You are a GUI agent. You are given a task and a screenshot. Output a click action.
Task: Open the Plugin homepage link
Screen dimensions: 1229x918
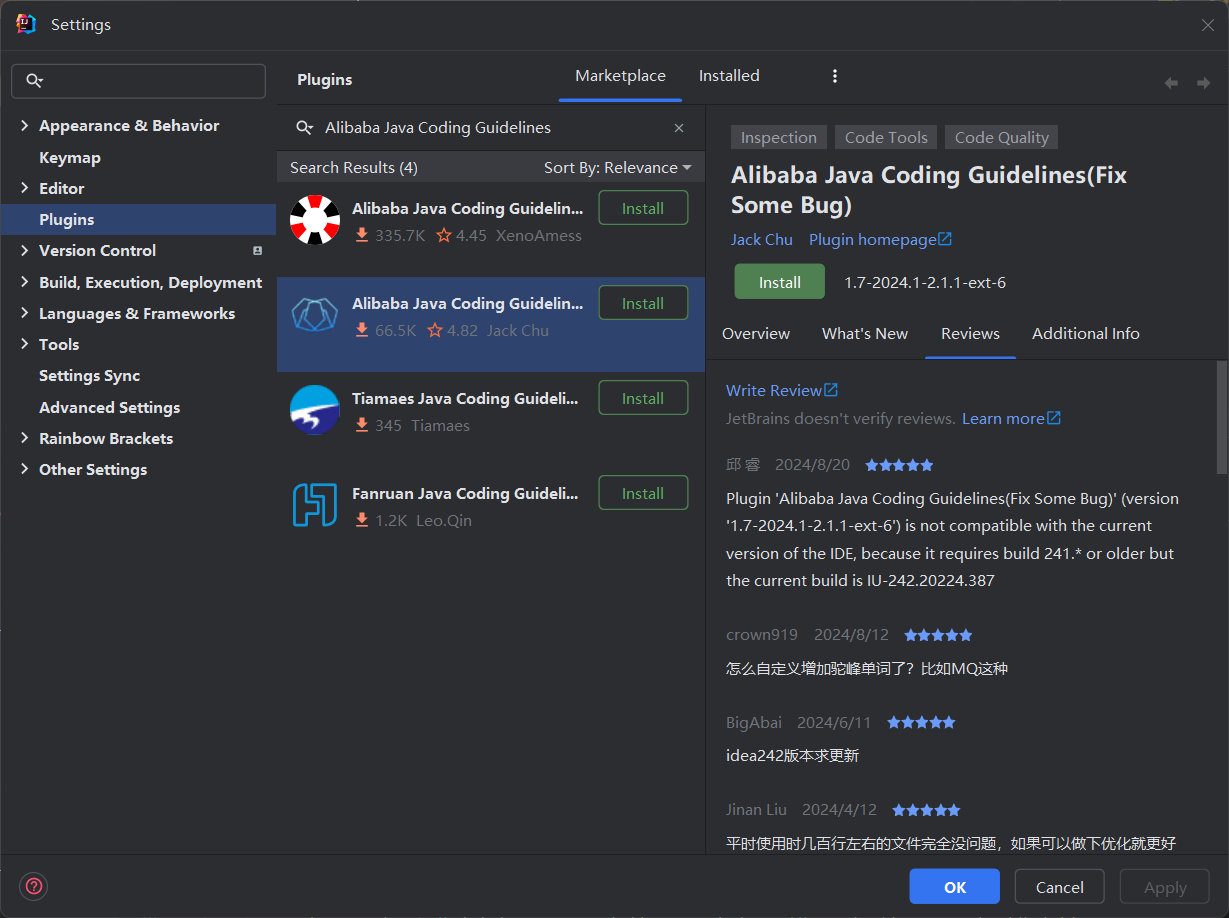coord(873,239)
